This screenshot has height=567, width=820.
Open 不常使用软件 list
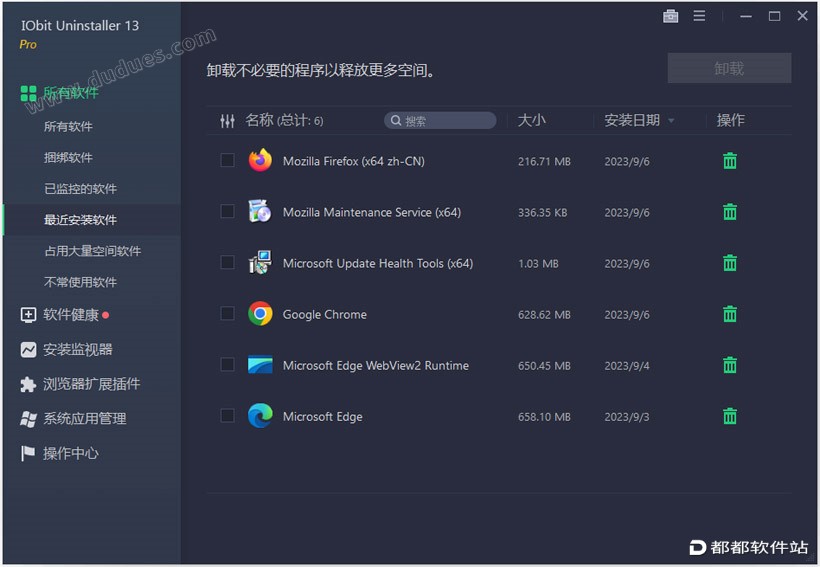click(x=80, y=282)
